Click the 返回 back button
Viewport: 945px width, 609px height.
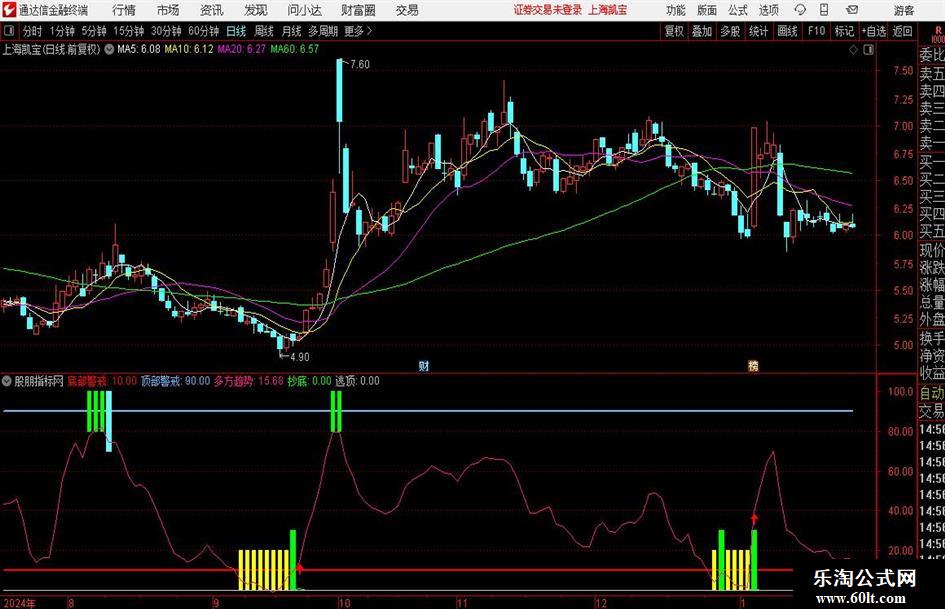[x=902, y=31]
